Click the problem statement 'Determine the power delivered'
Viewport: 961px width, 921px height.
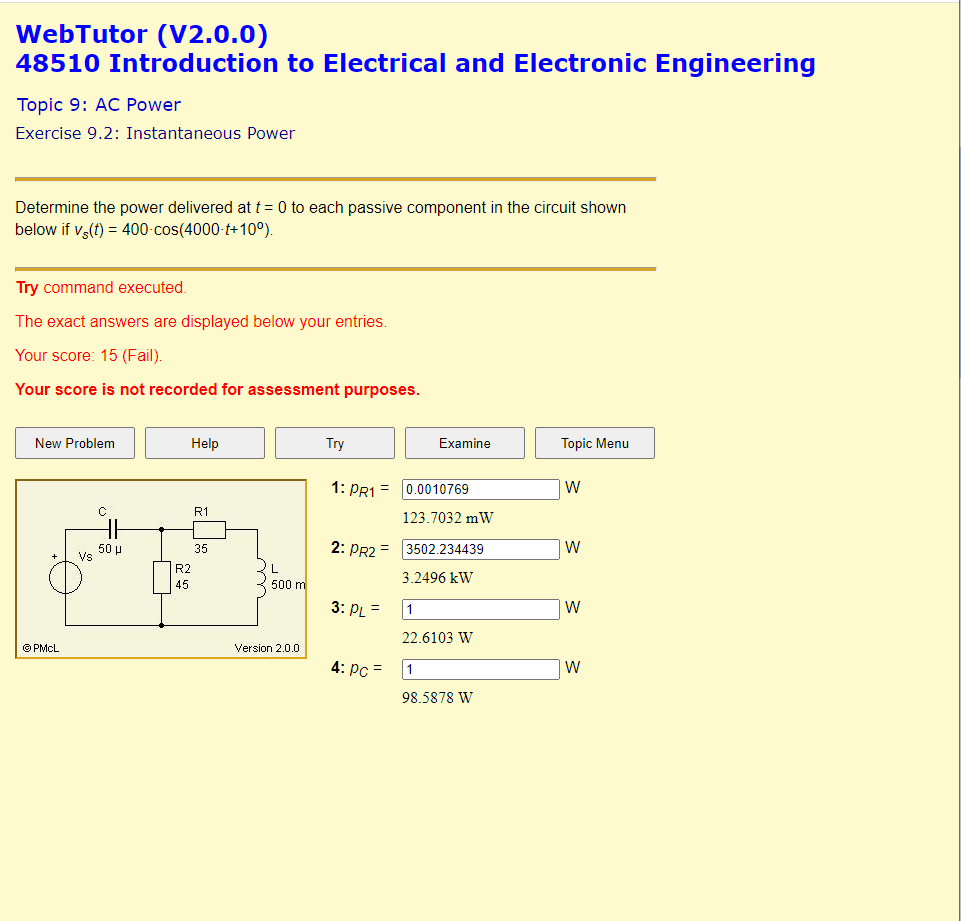(321, 218)
